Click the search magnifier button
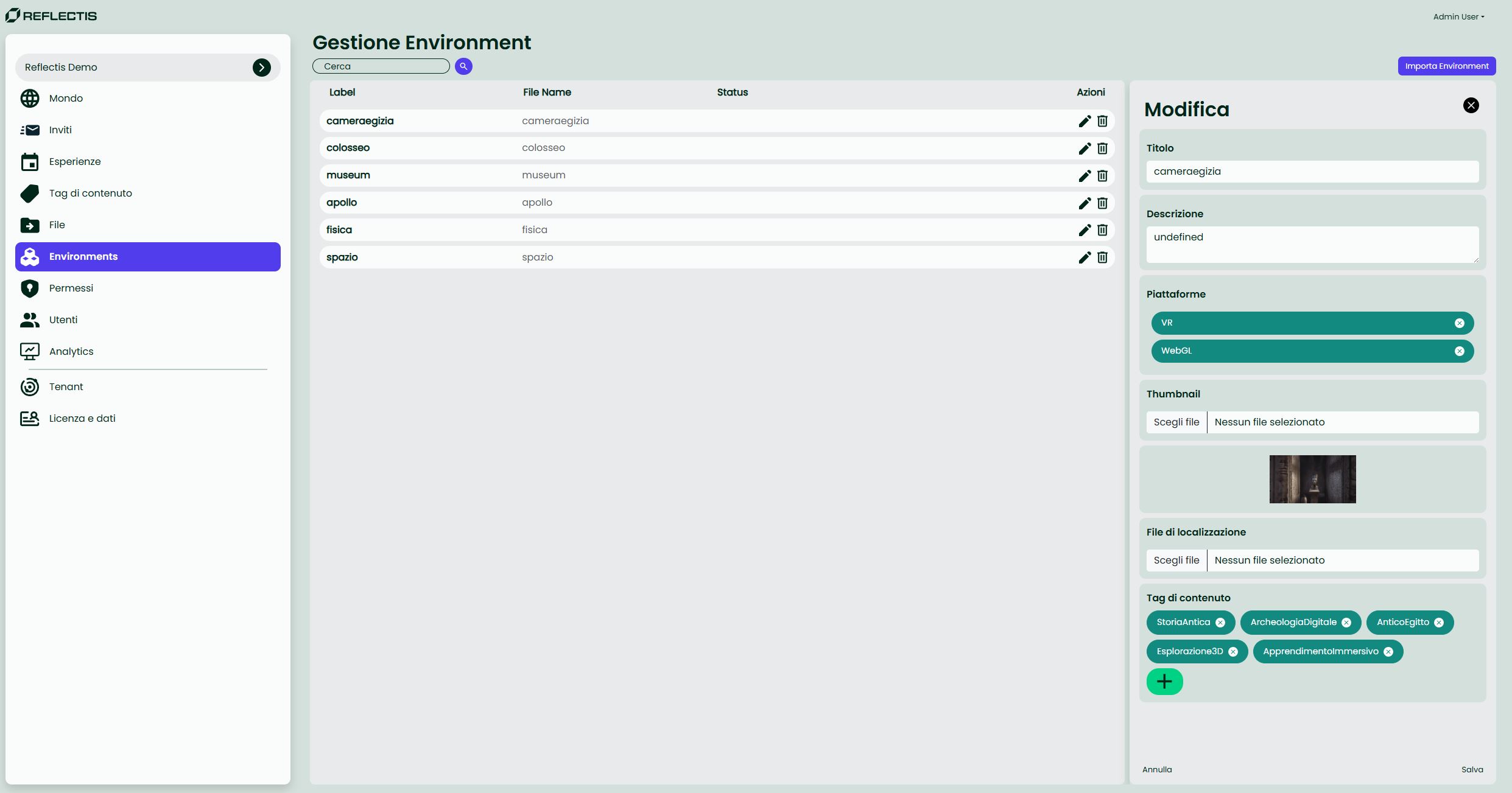Screen dimensions: 1512x793 click(x=463, y=66)
